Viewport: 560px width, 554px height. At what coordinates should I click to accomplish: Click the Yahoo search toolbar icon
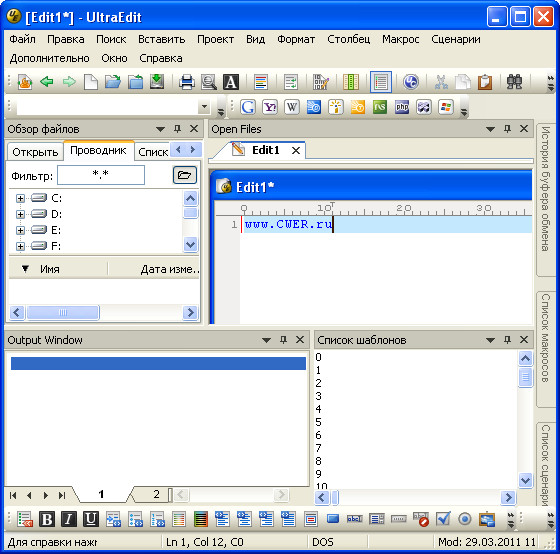tap(270, 107)
